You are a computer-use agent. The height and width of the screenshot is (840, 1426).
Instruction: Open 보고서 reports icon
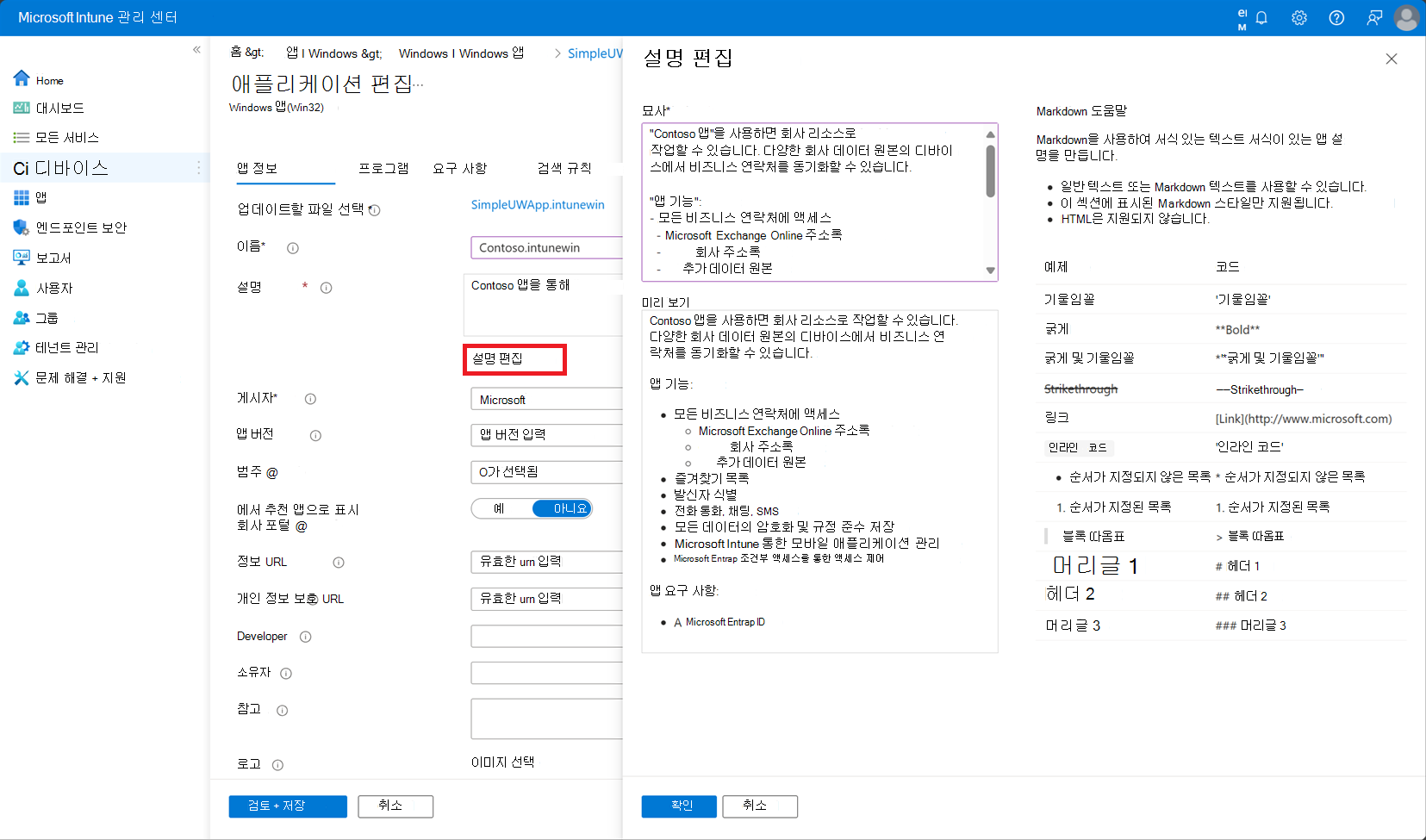click(22, 258)
